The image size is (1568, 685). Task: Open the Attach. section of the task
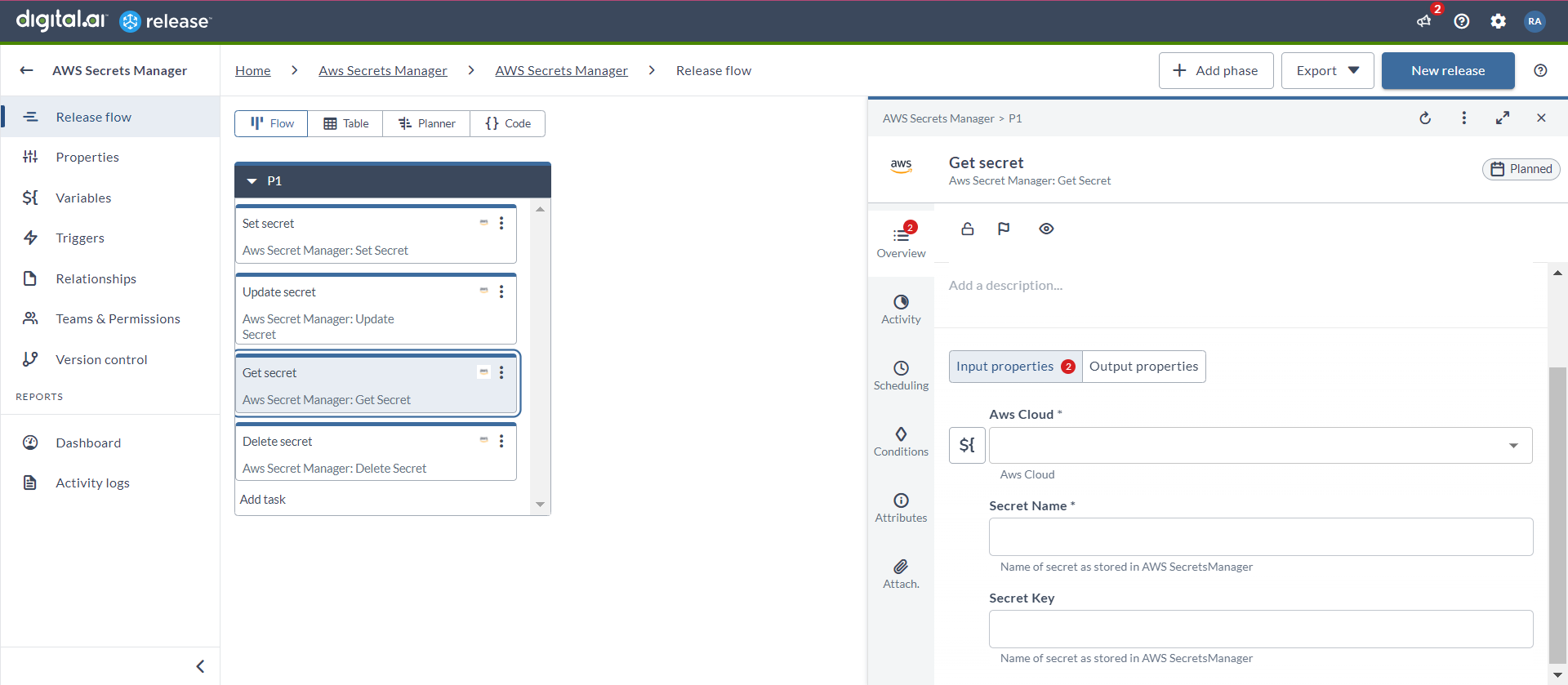901,573
